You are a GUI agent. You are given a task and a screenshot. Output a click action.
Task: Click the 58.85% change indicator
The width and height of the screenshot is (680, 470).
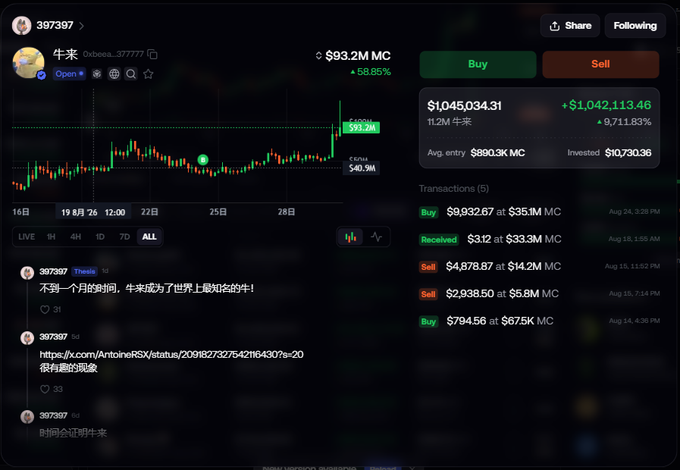pos(371,72)
